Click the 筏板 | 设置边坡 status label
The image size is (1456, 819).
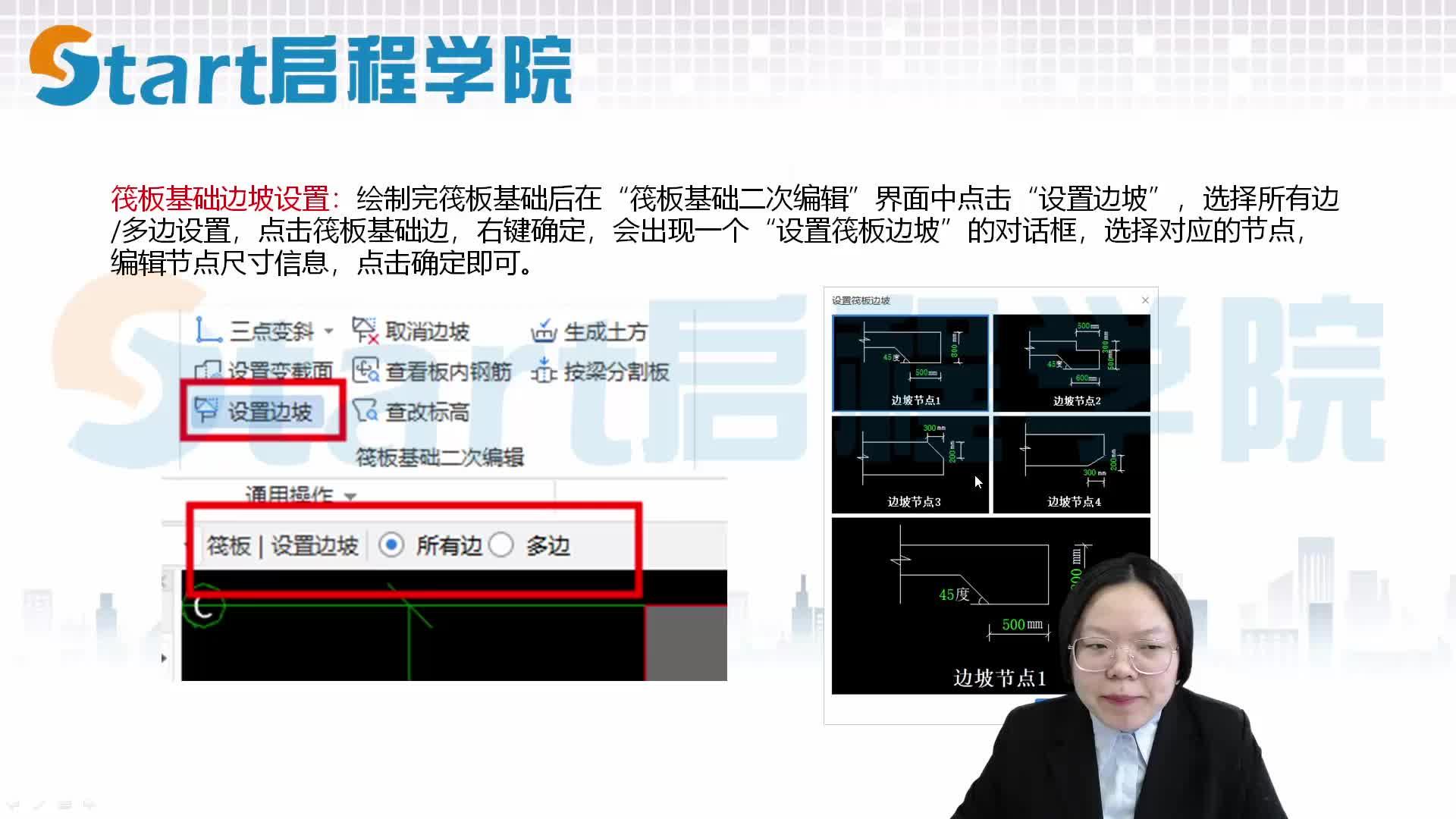tap(282, 546)
